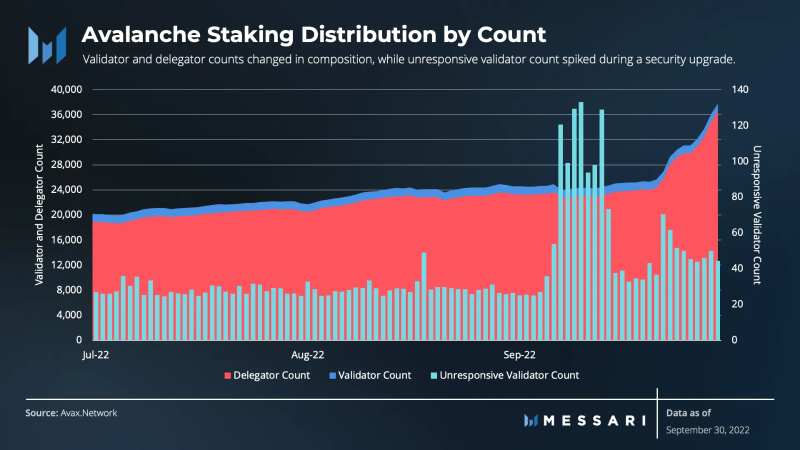
Task: Select the Validator Count legend label
Action: point(374,376)
